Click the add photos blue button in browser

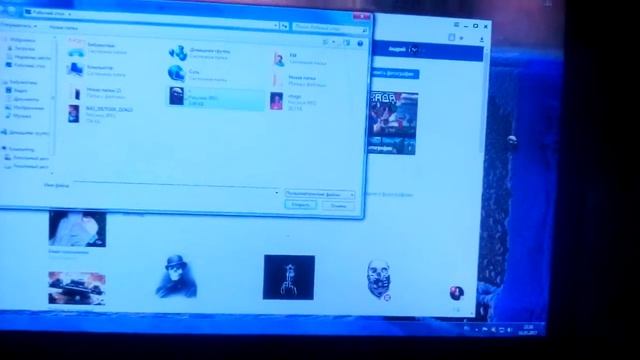395,74
